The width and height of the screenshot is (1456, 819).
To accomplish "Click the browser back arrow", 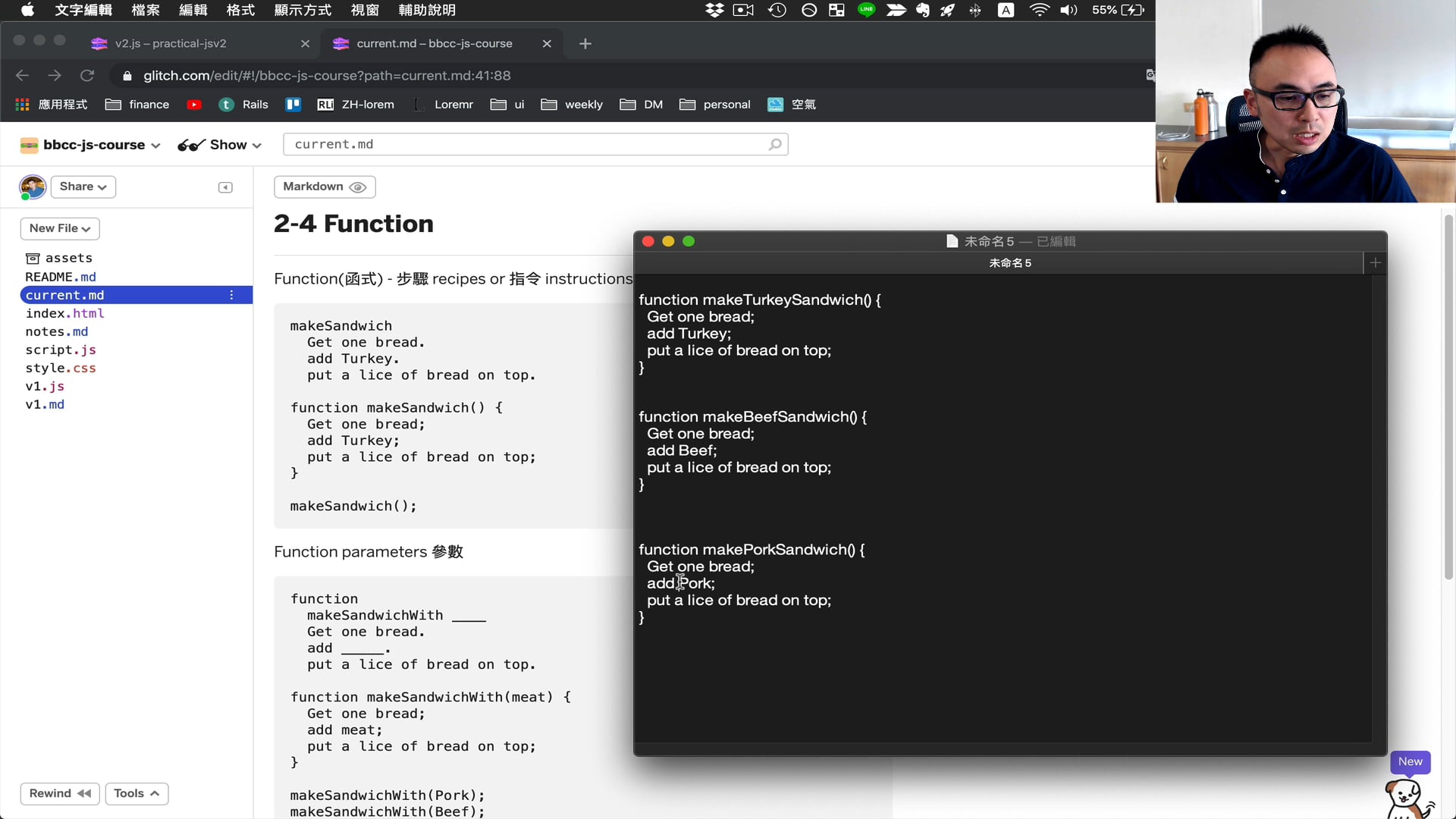I will (22, 75).
